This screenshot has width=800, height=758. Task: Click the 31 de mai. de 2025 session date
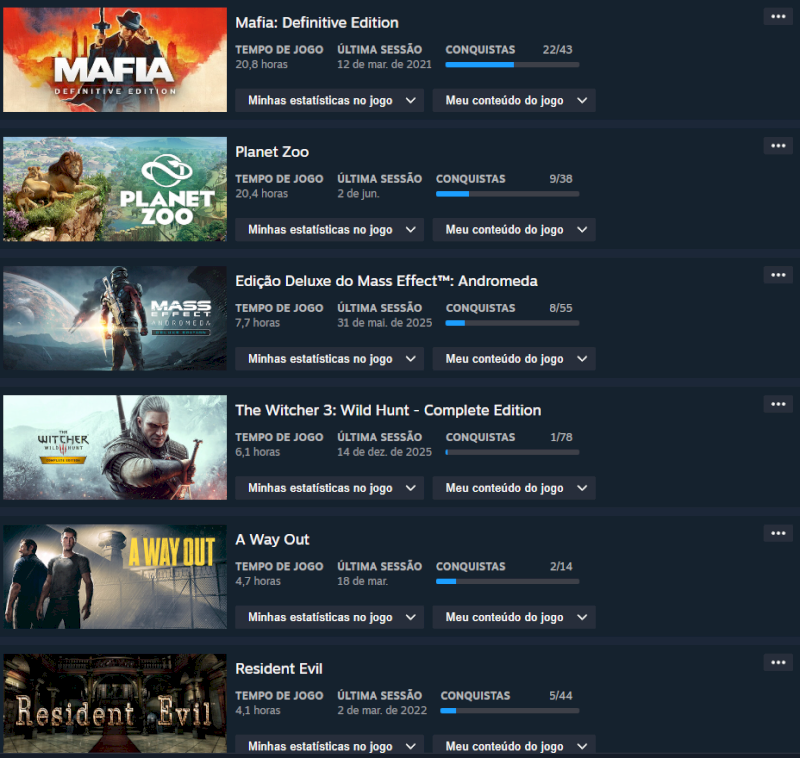click(x=384, y=322)
